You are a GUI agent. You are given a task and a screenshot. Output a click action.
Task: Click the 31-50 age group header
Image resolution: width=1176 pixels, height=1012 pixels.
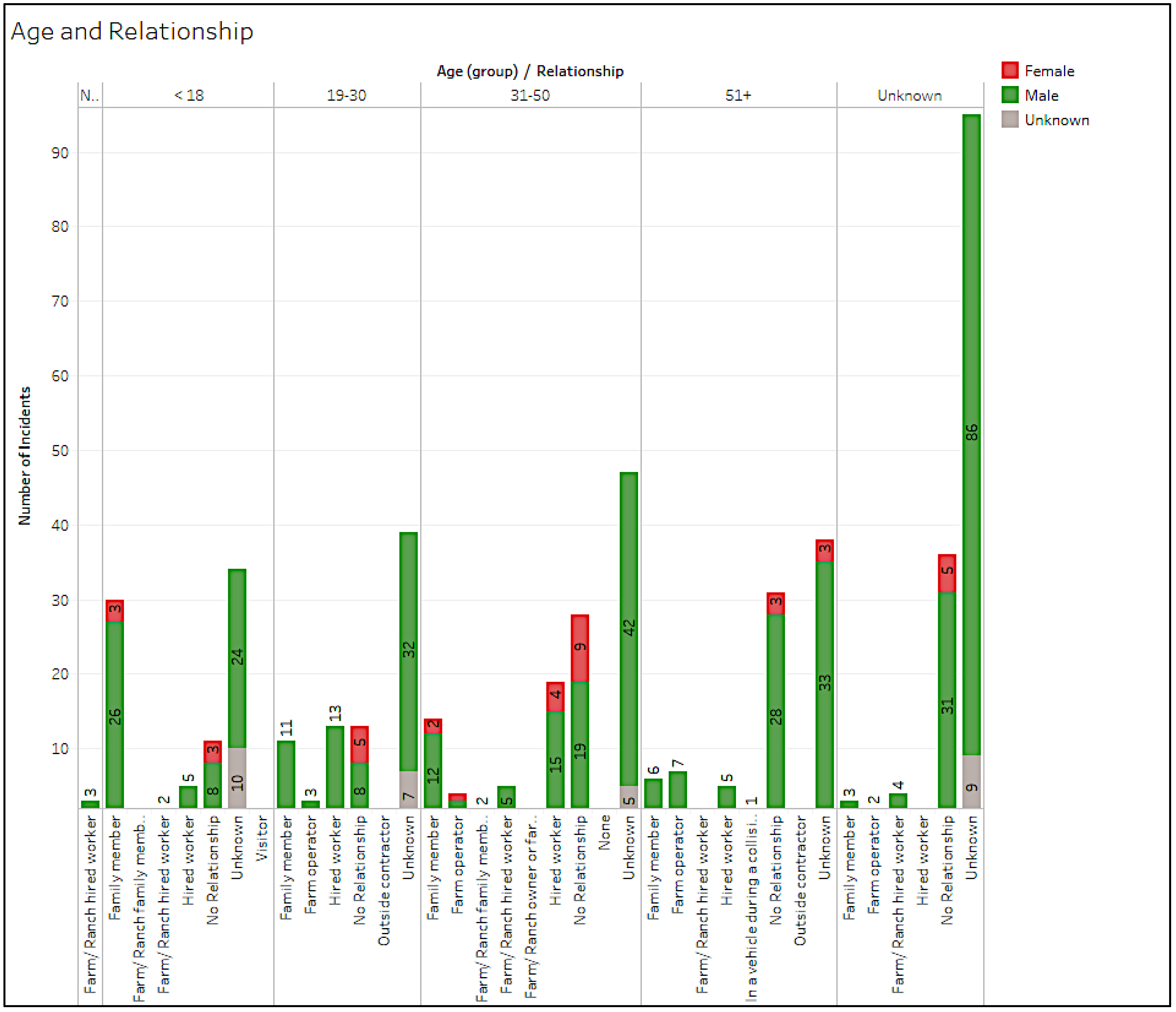coord(530,95)
